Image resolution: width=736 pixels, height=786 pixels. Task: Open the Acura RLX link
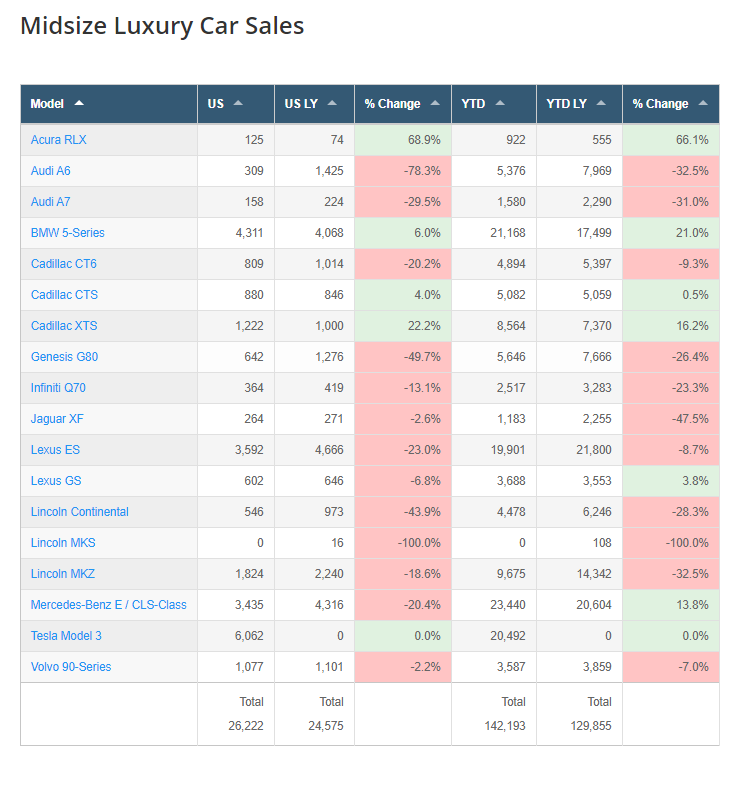pos(59,140)
